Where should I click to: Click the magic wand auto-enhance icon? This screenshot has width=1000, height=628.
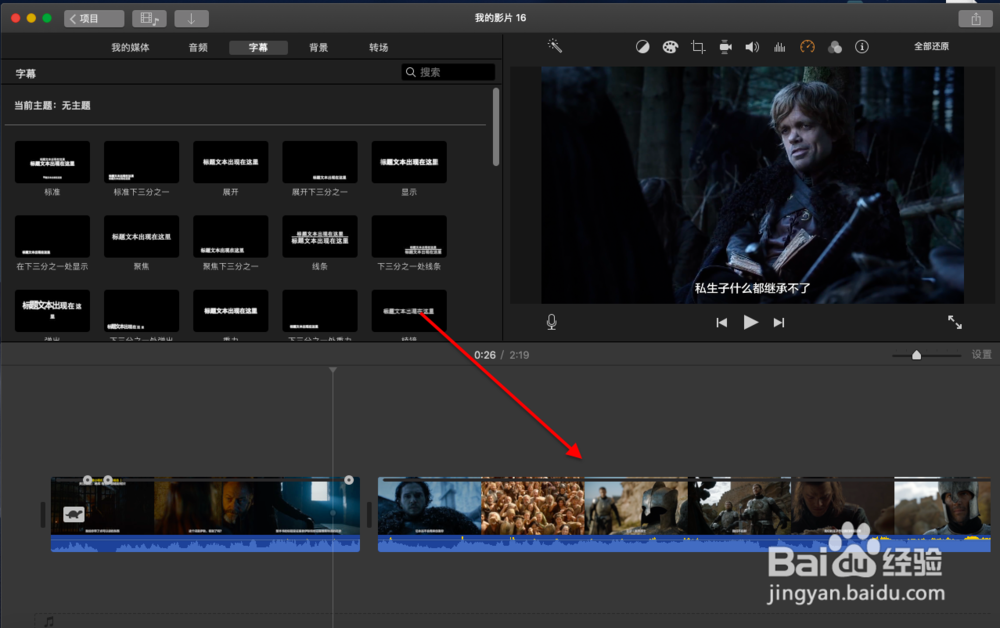554,46
